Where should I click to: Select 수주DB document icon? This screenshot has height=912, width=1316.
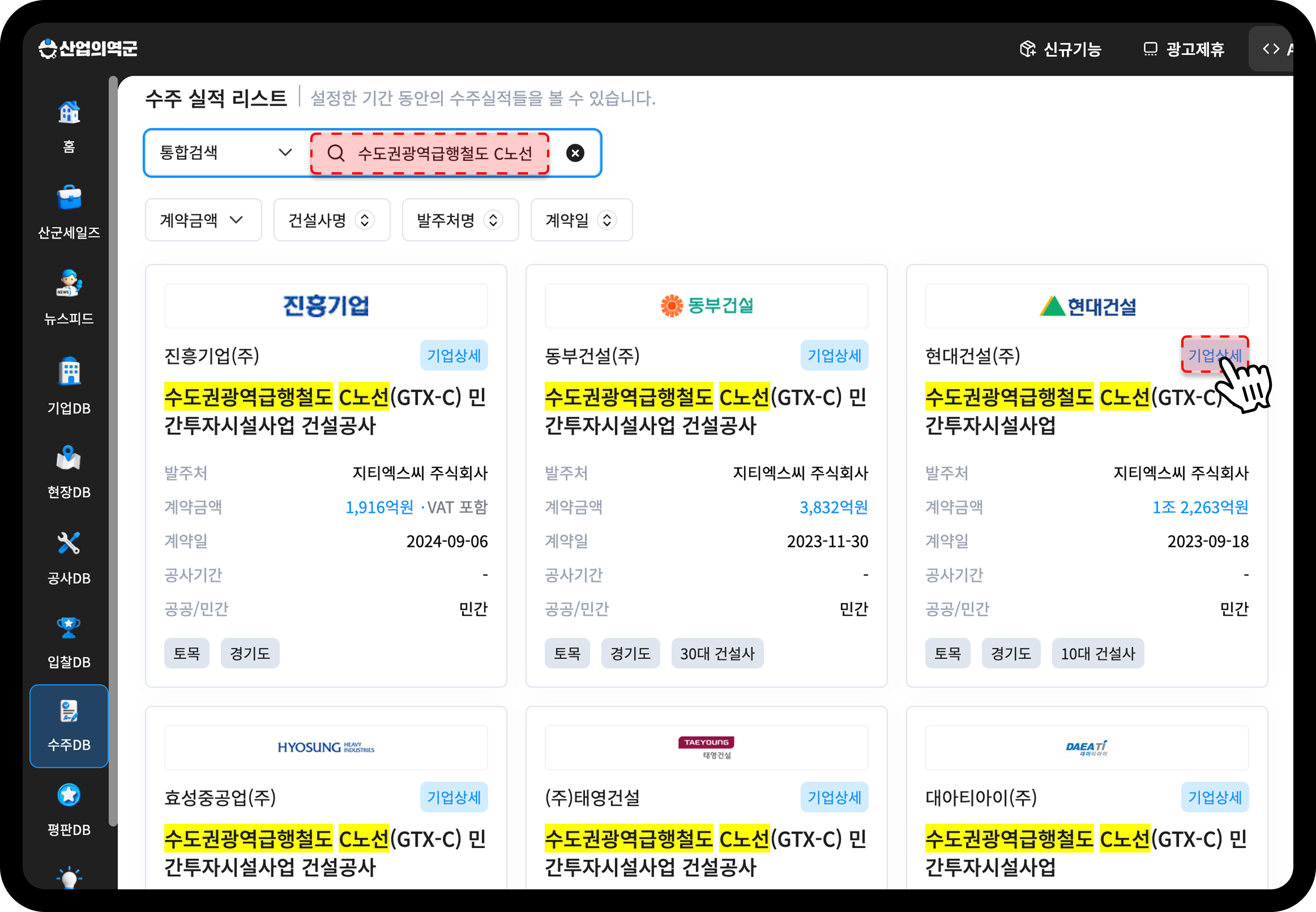coord(69,711)
